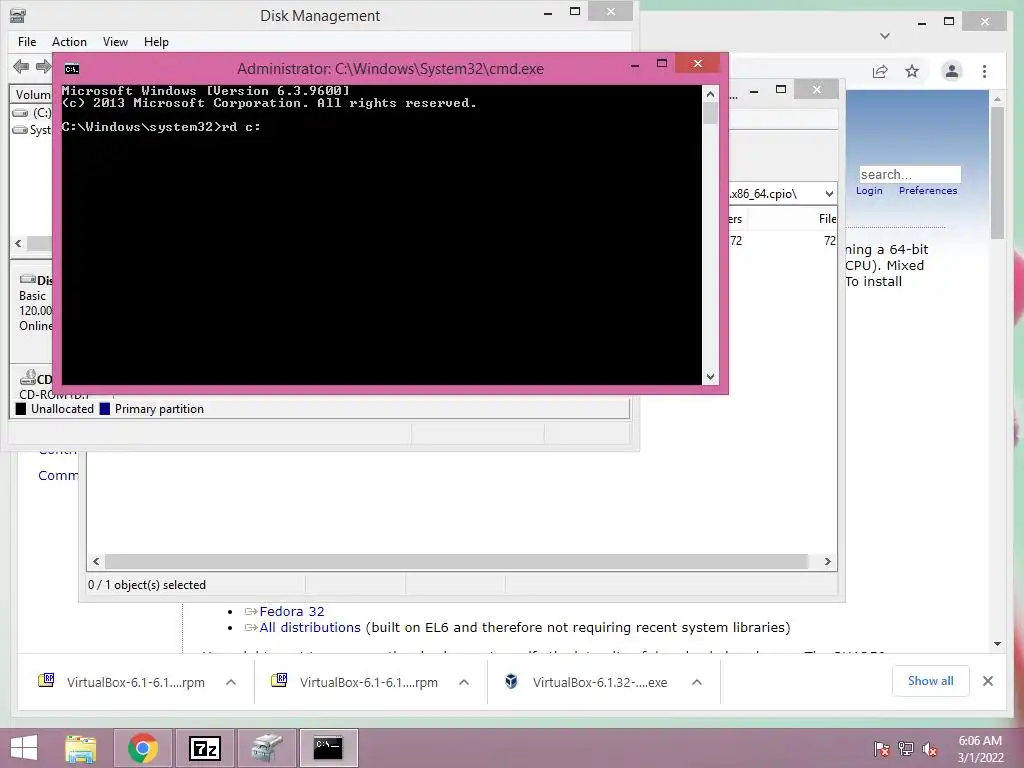Click the Chrome tab search chevron

point(885,36)
